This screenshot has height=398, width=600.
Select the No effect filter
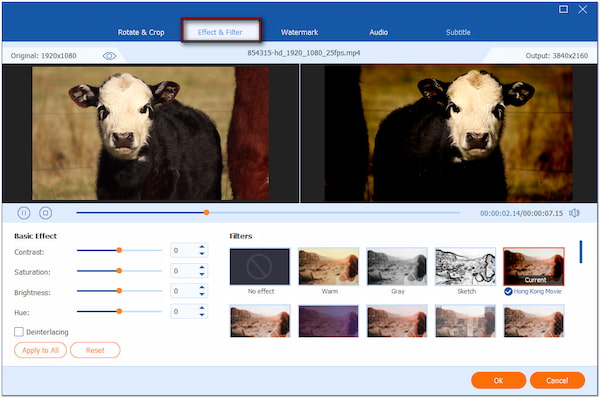[x=260, y=266]
